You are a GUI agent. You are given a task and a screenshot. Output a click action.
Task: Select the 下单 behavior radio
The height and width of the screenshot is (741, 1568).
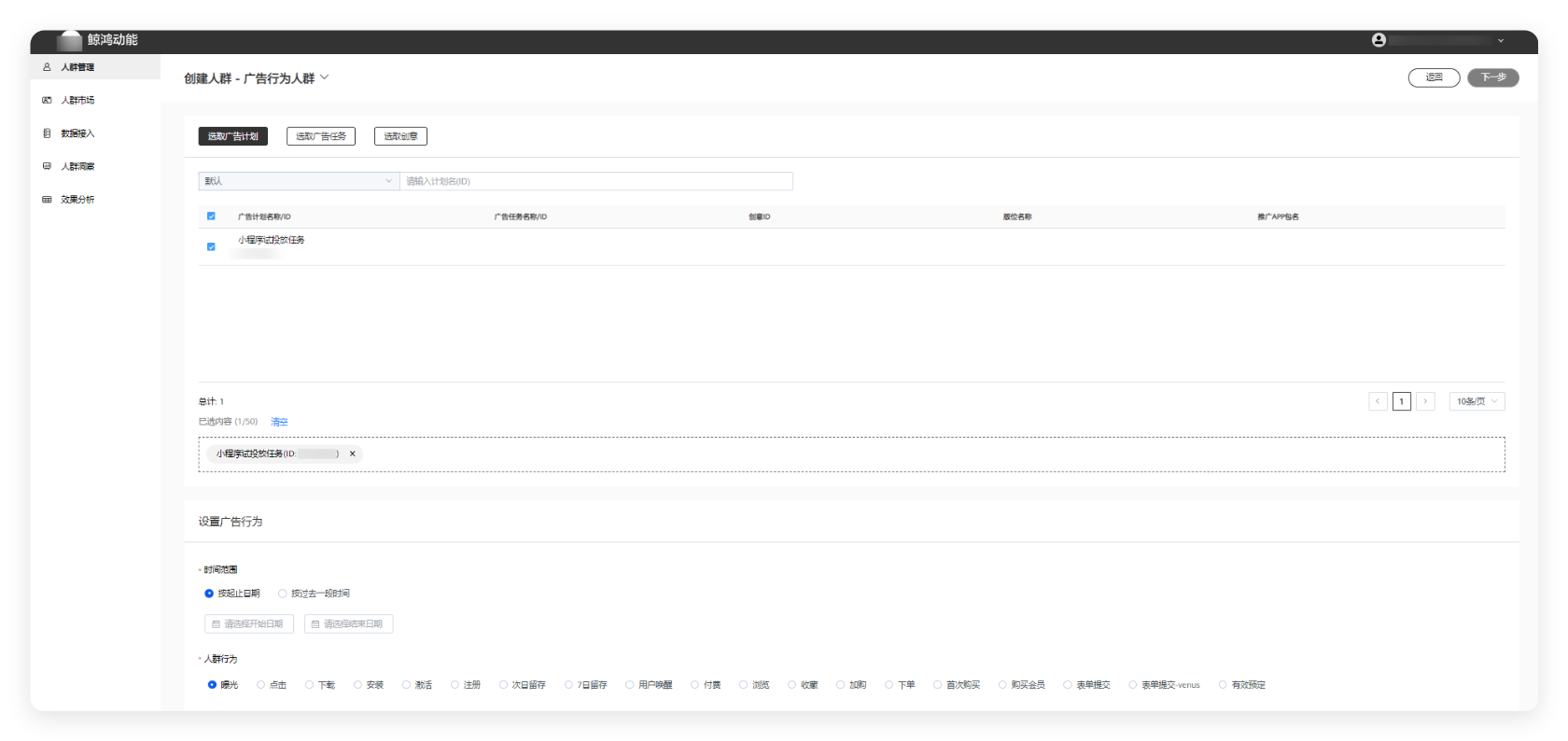pyautogui.click(x=900, y=685)
